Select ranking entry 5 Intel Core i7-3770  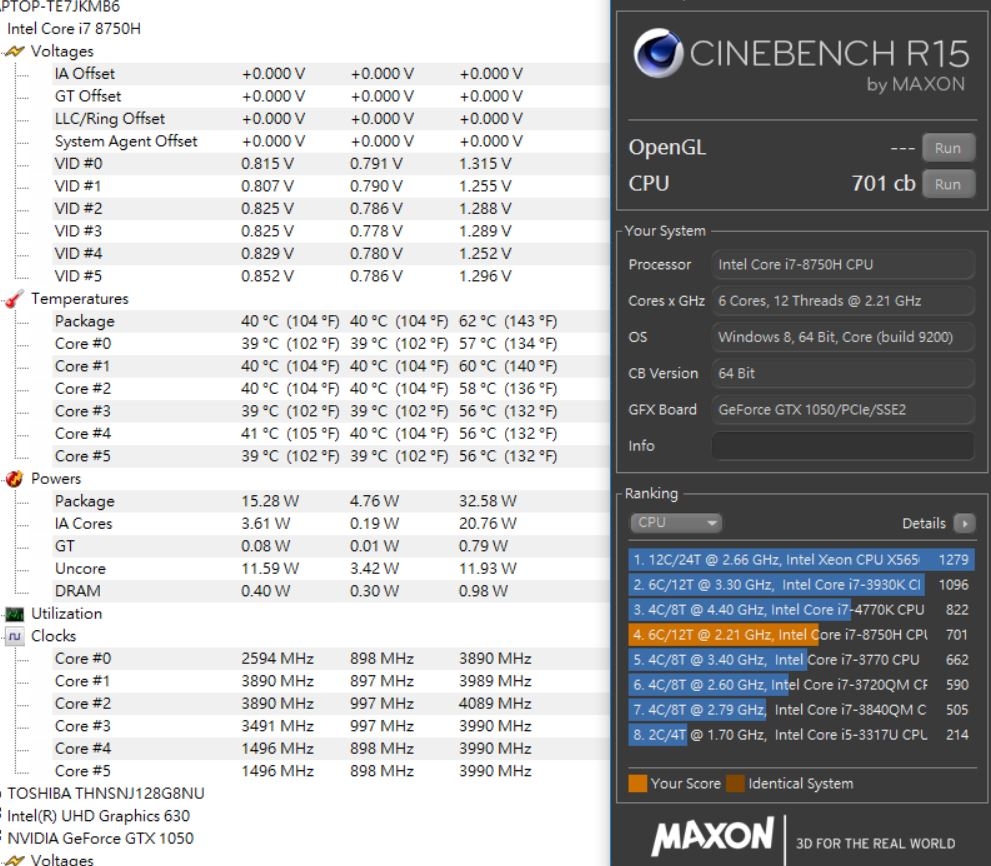click(801, 659)
